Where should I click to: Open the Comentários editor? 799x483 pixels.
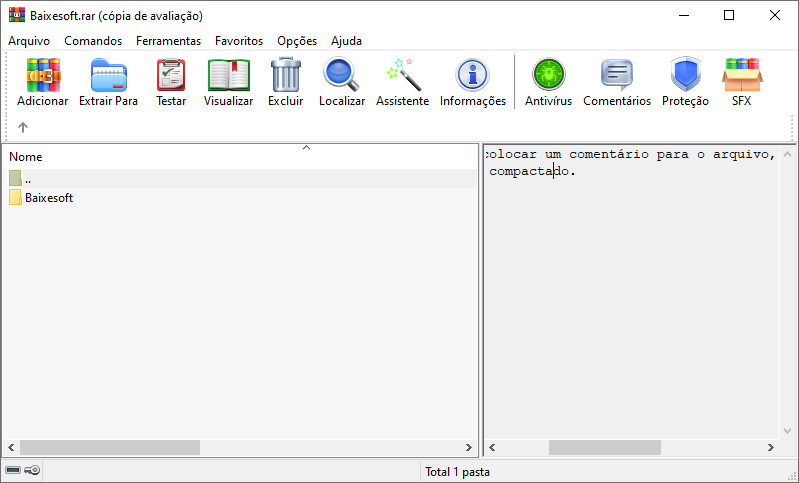(x=616, y=82)
